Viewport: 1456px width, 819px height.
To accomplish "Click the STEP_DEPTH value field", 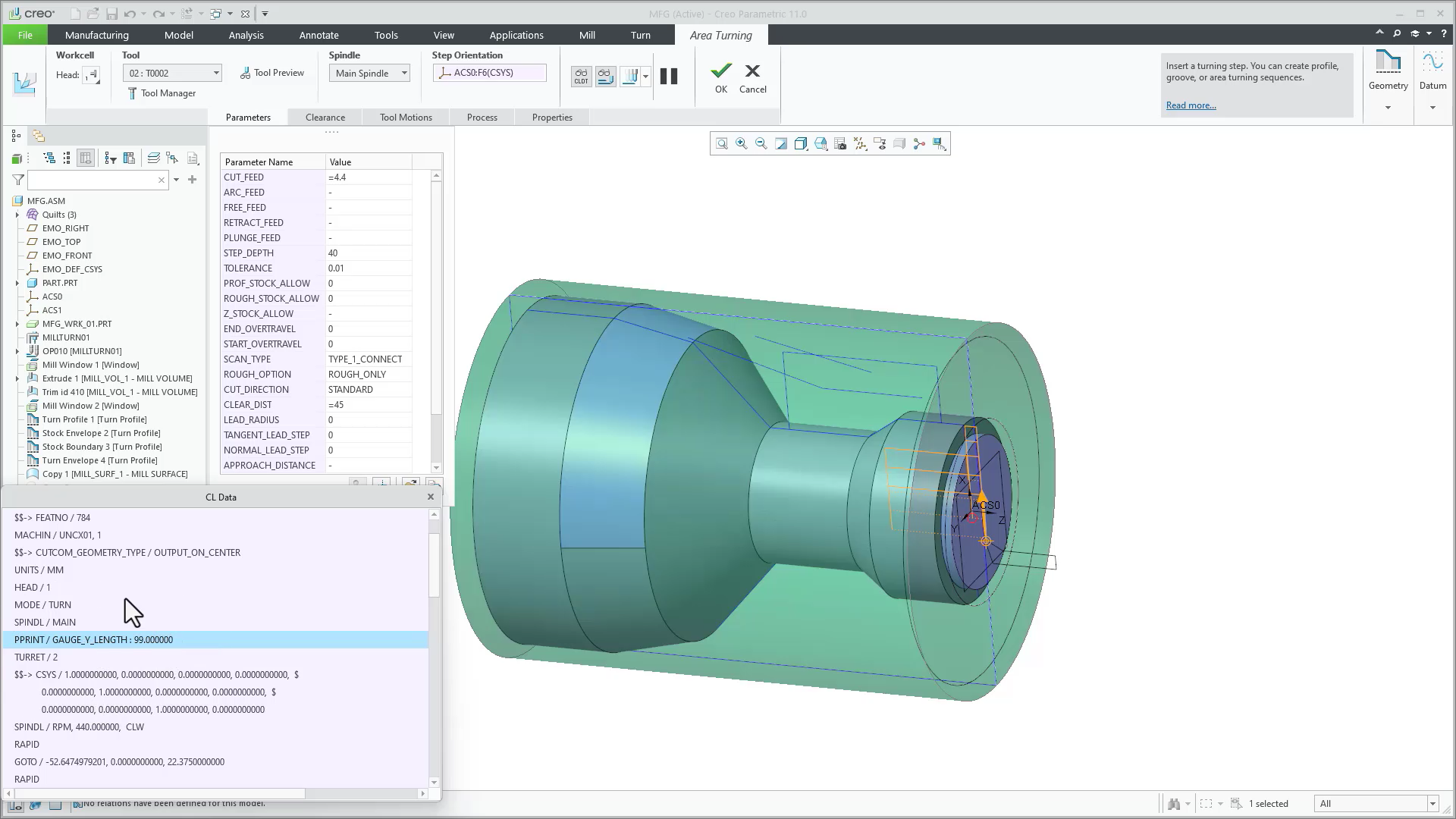I will click(x=369, y=253).
